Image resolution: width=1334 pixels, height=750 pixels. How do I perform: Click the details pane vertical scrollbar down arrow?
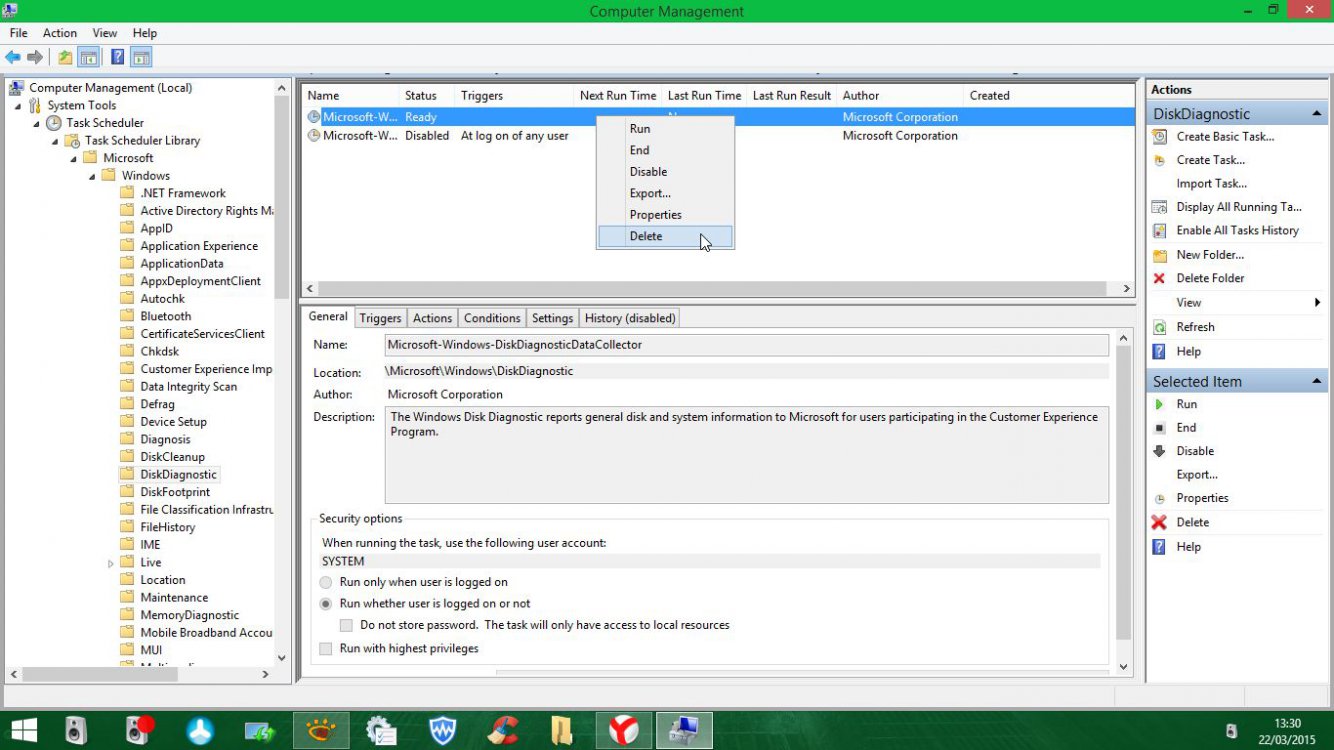pyautogui.click(x=1123, y=667)
